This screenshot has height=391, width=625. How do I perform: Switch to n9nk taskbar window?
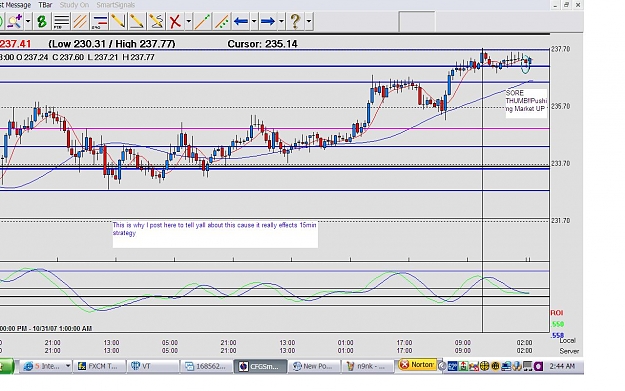[x=368, y=366]
